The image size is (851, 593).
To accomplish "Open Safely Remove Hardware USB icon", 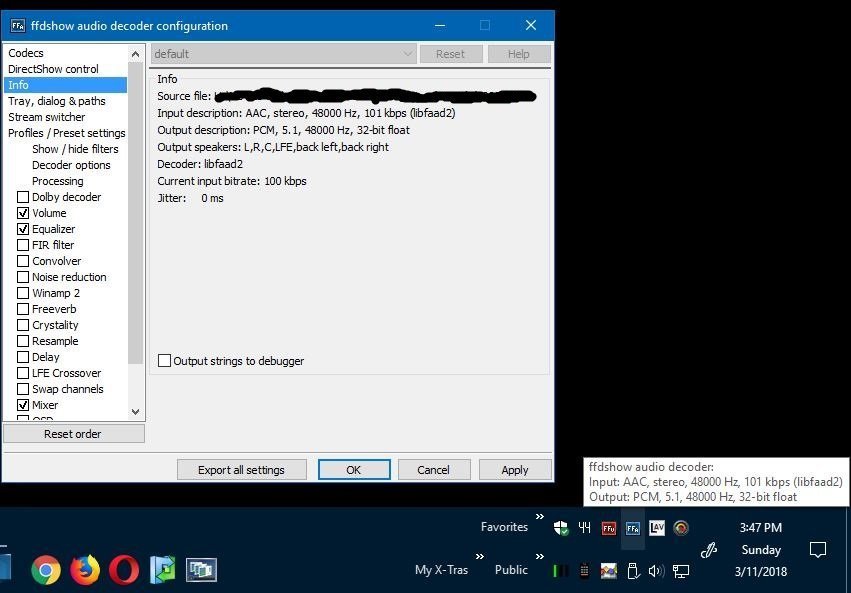I will 633,571.
